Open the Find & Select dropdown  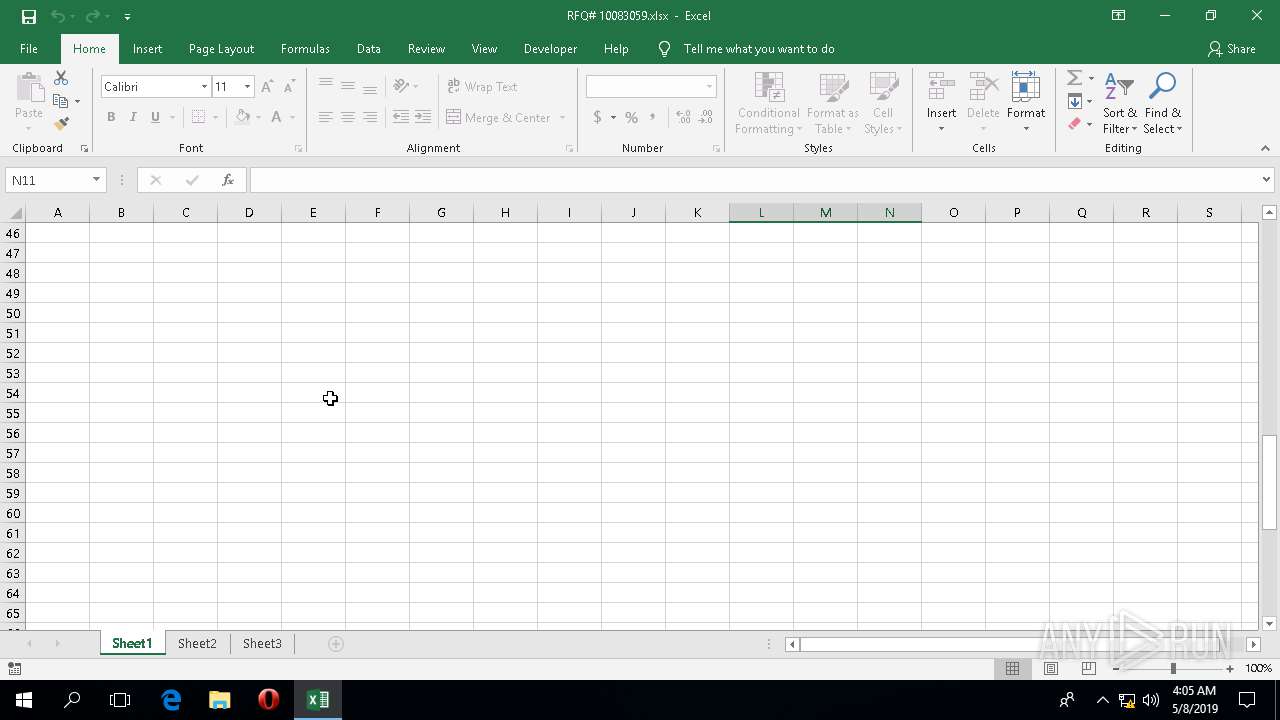coord(1163,104)
